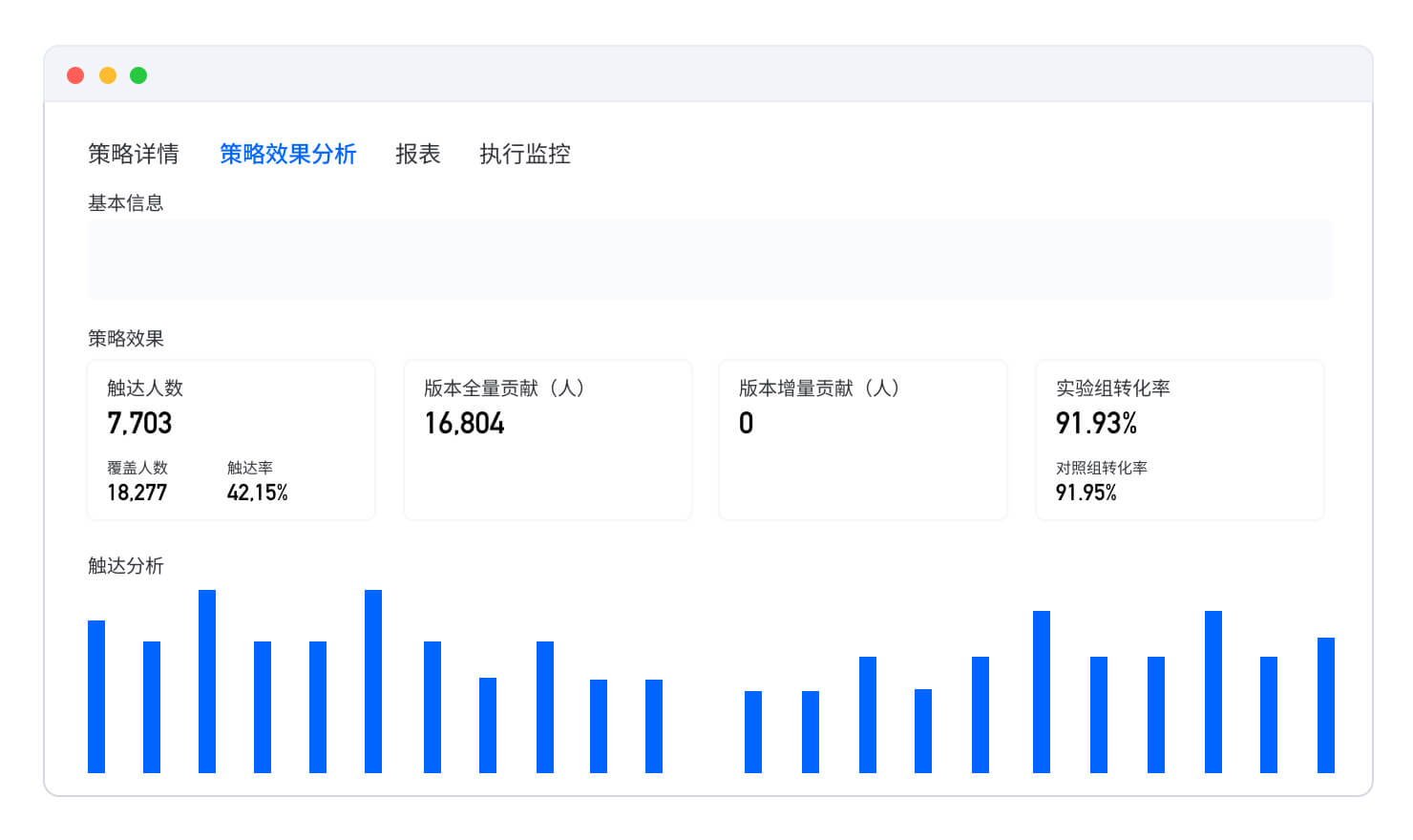Switch to the 策略详情 tab
1413x840 pixels.
(x=133, y=154)
